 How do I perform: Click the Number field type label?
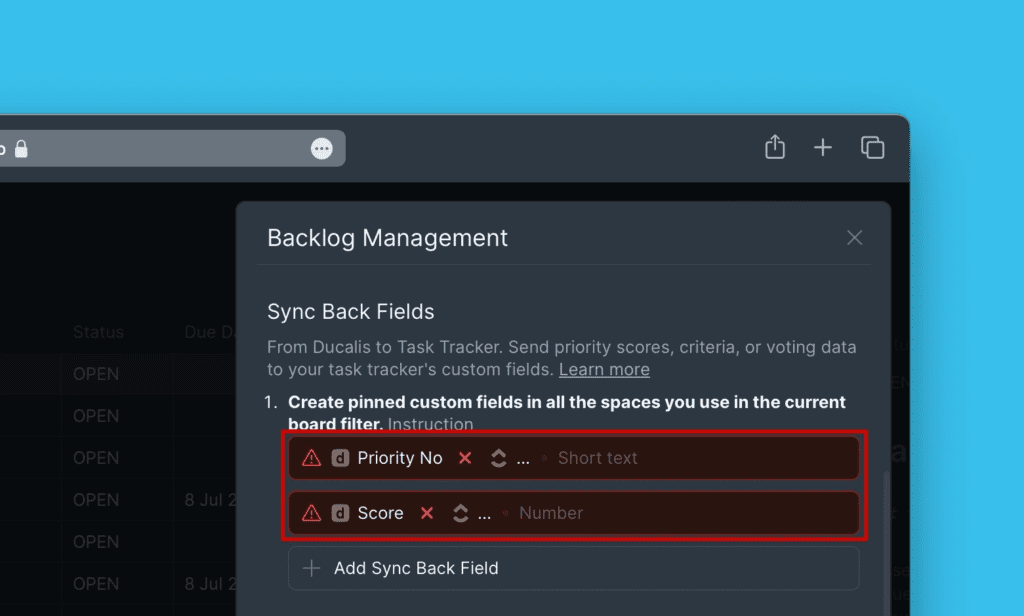(x=551, y=513)
